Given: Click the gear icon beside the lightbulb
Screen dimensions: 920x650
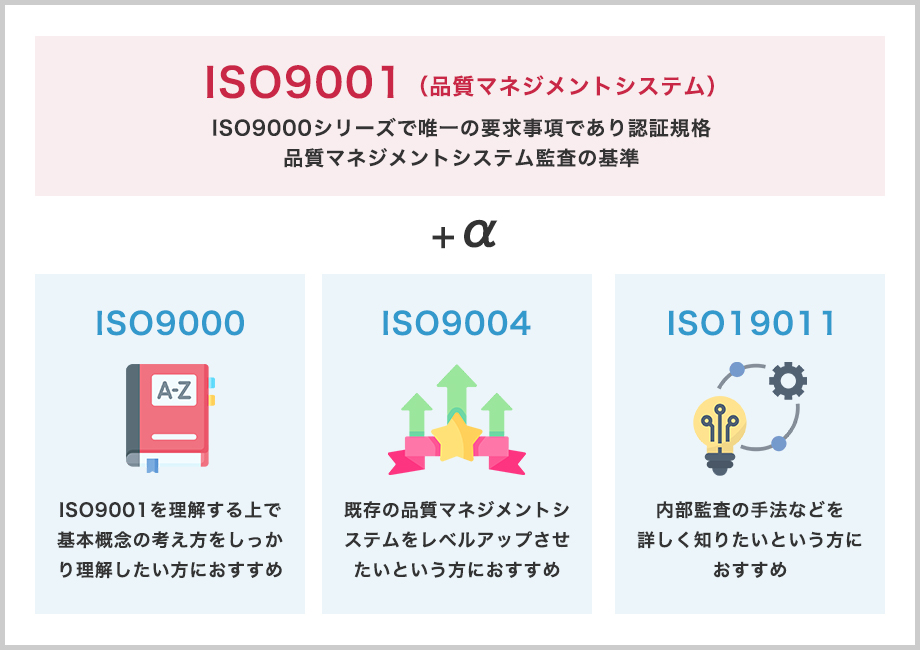Looking at the screenshot, I should point(788,381).
